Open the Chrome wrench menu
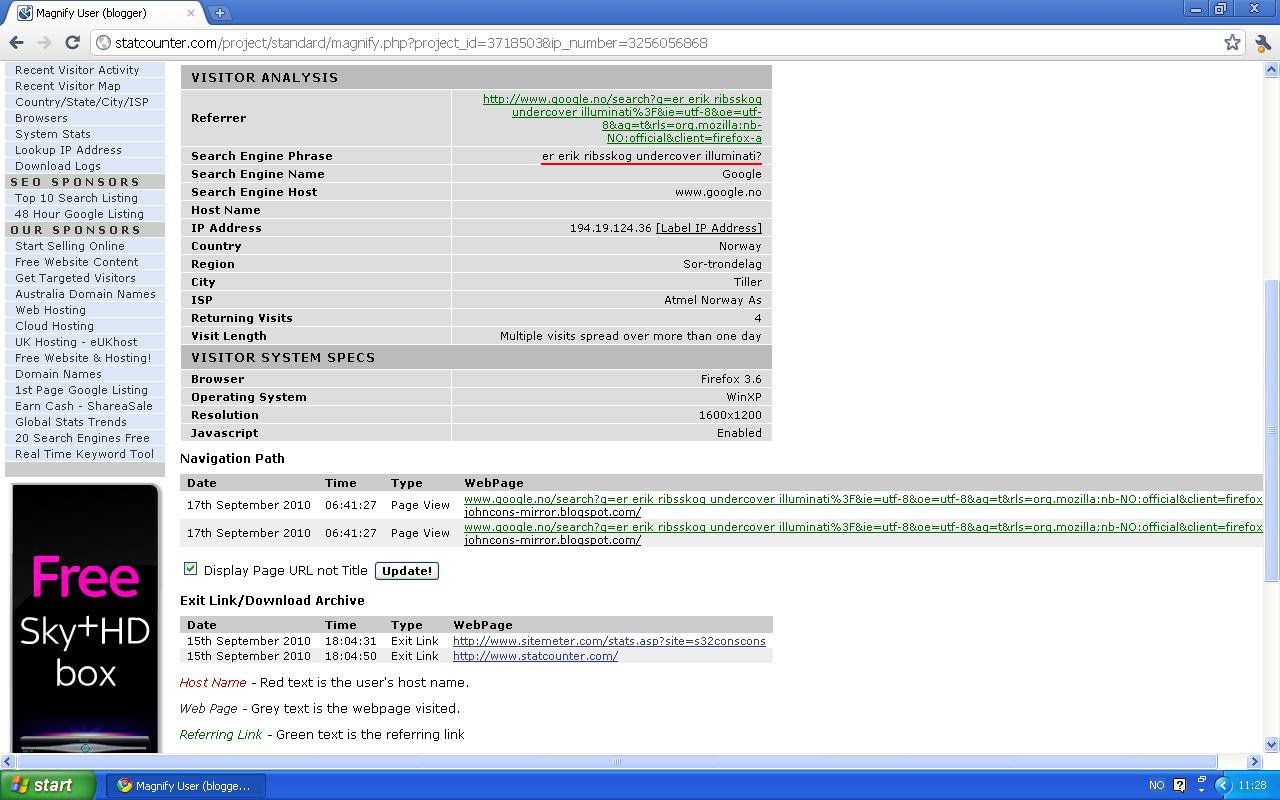 [1263, 42]
